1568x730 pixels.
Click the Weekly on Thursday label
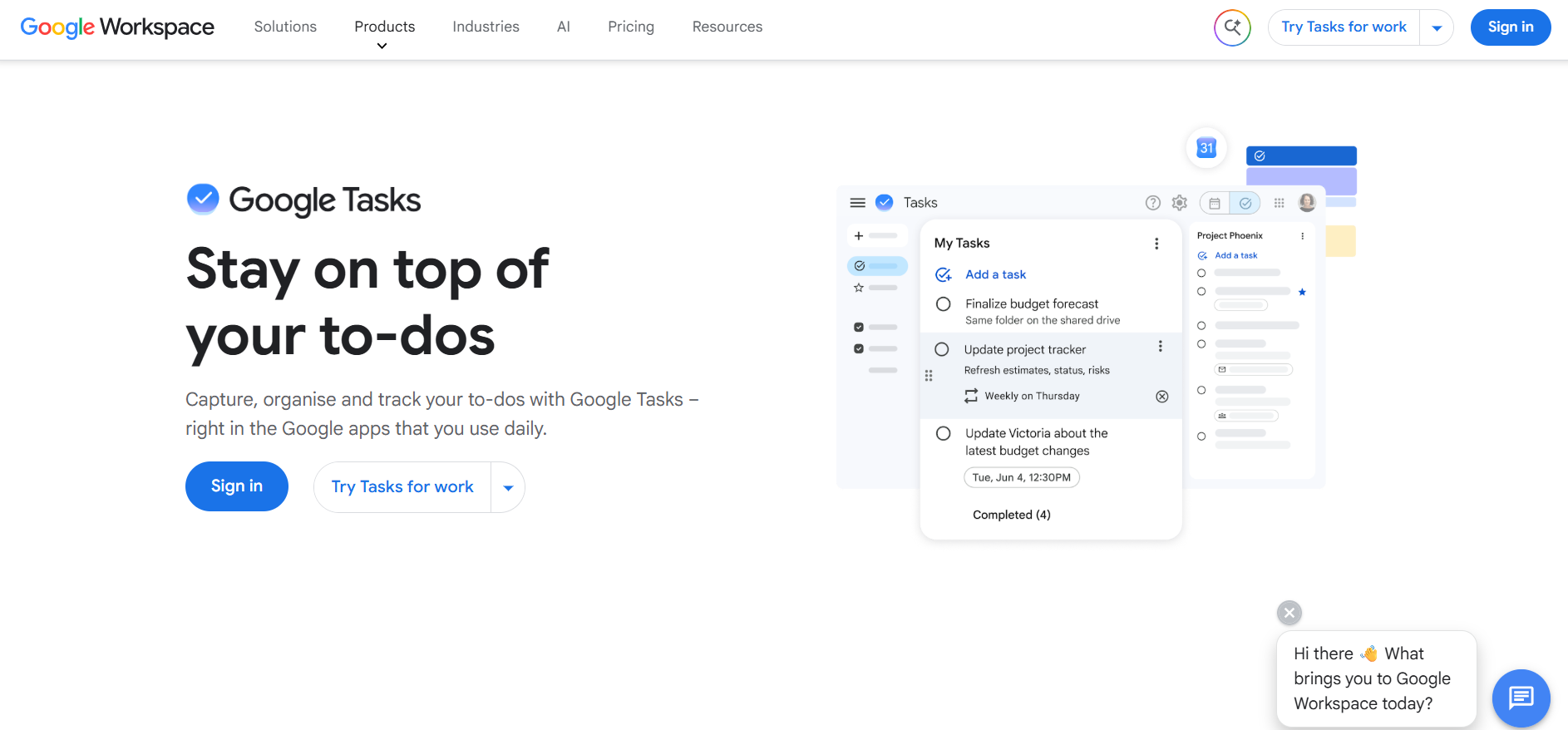click(x=1032, y=396)
